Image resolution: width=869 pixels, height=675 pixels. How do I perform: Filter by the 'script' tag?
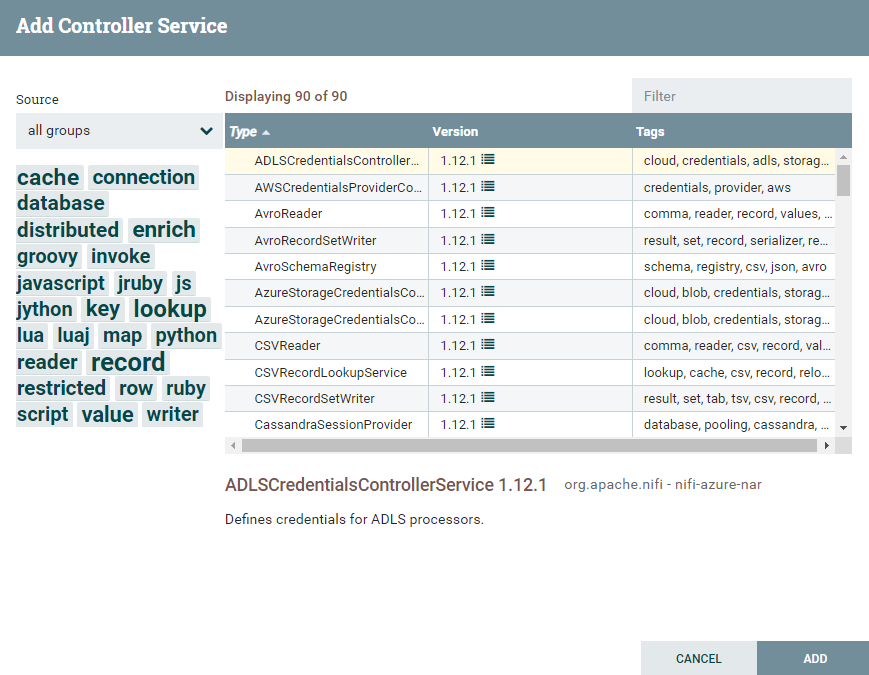click(x=43, y=415)
